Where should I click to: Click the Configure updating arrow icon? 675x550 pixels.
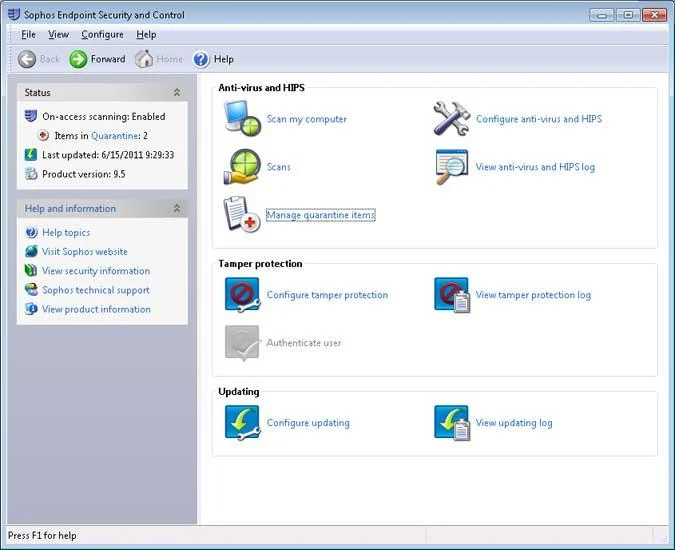point(242,423)
